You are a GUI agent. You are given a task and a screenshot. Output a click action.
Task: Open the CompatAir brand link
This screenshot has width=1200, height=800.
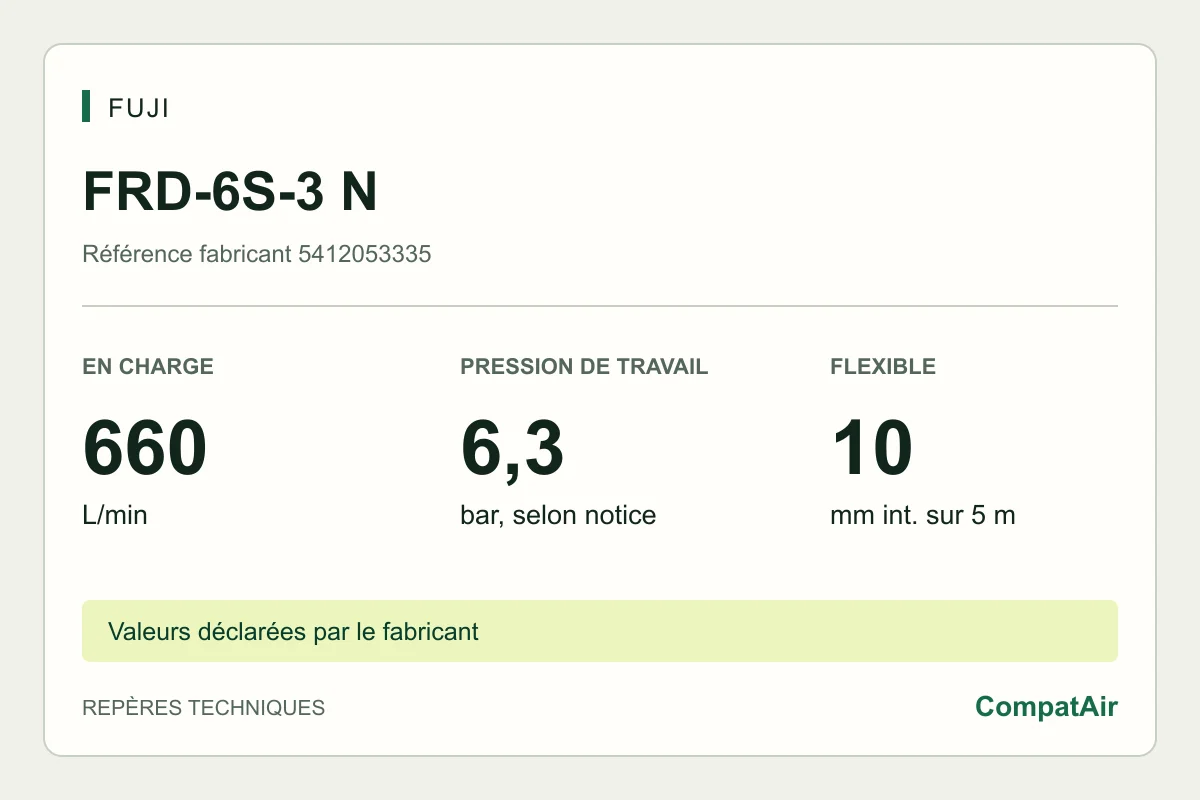(1047, 707)
